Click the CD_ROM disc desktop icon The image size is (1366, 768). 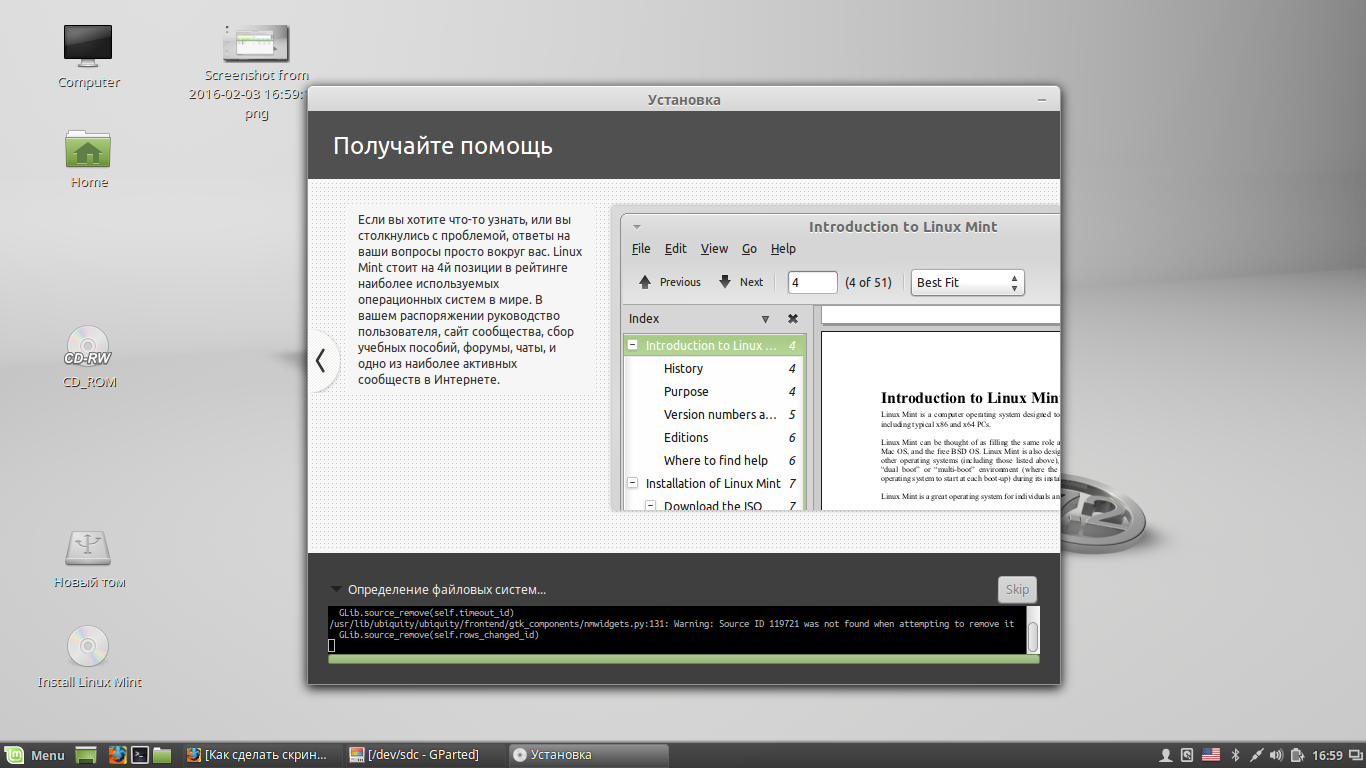[88, 349]
